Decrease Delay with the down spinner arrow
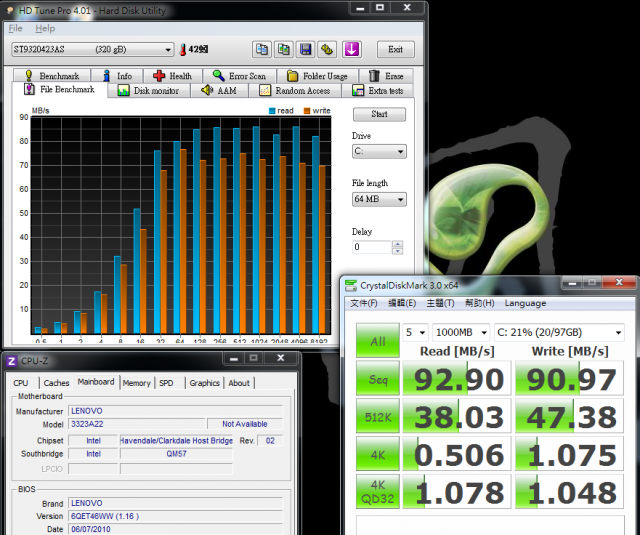 tap(397, 251)
